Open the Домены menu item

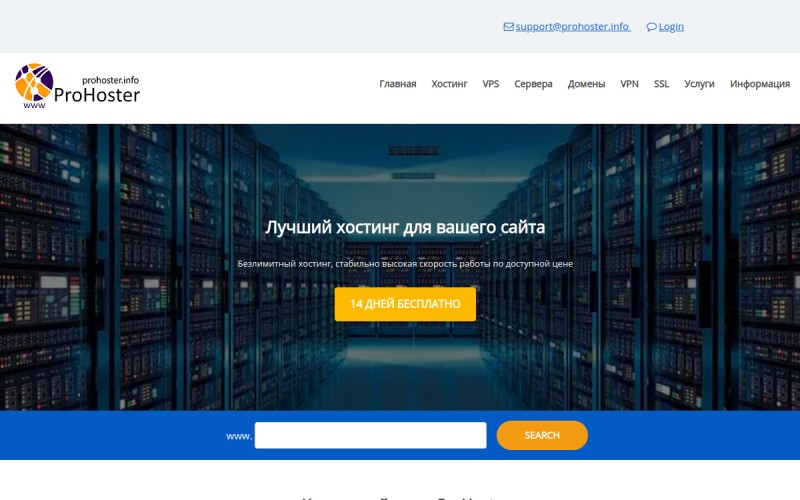click(586, 84)
